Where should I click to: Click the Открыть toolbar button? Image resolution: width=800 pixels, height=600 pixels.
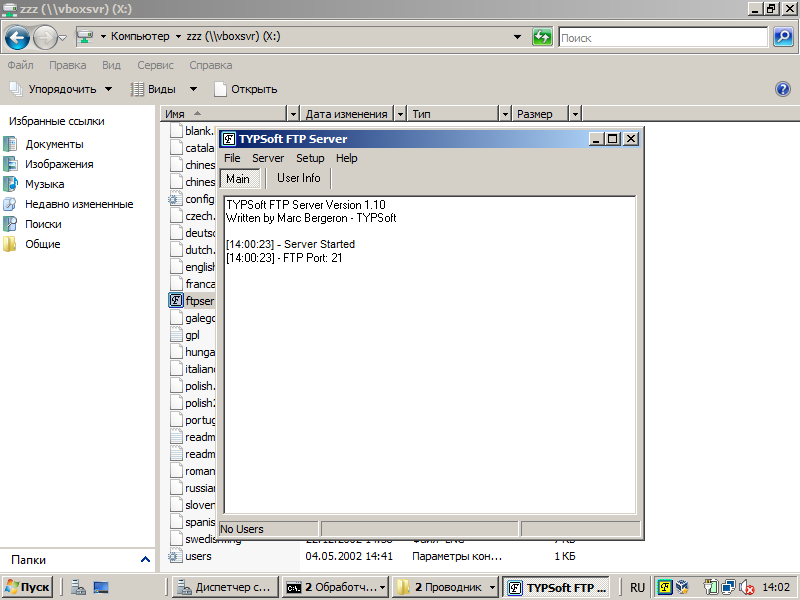click(x=246, y=89)
